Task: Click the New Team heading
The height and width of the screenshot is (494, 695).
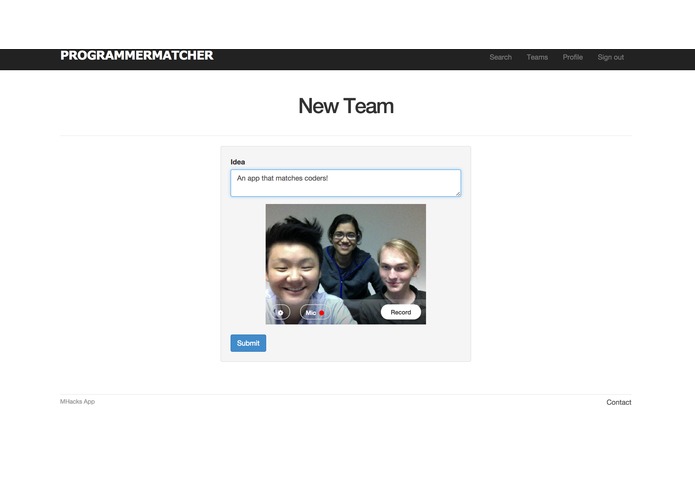Action: (346, 106)
